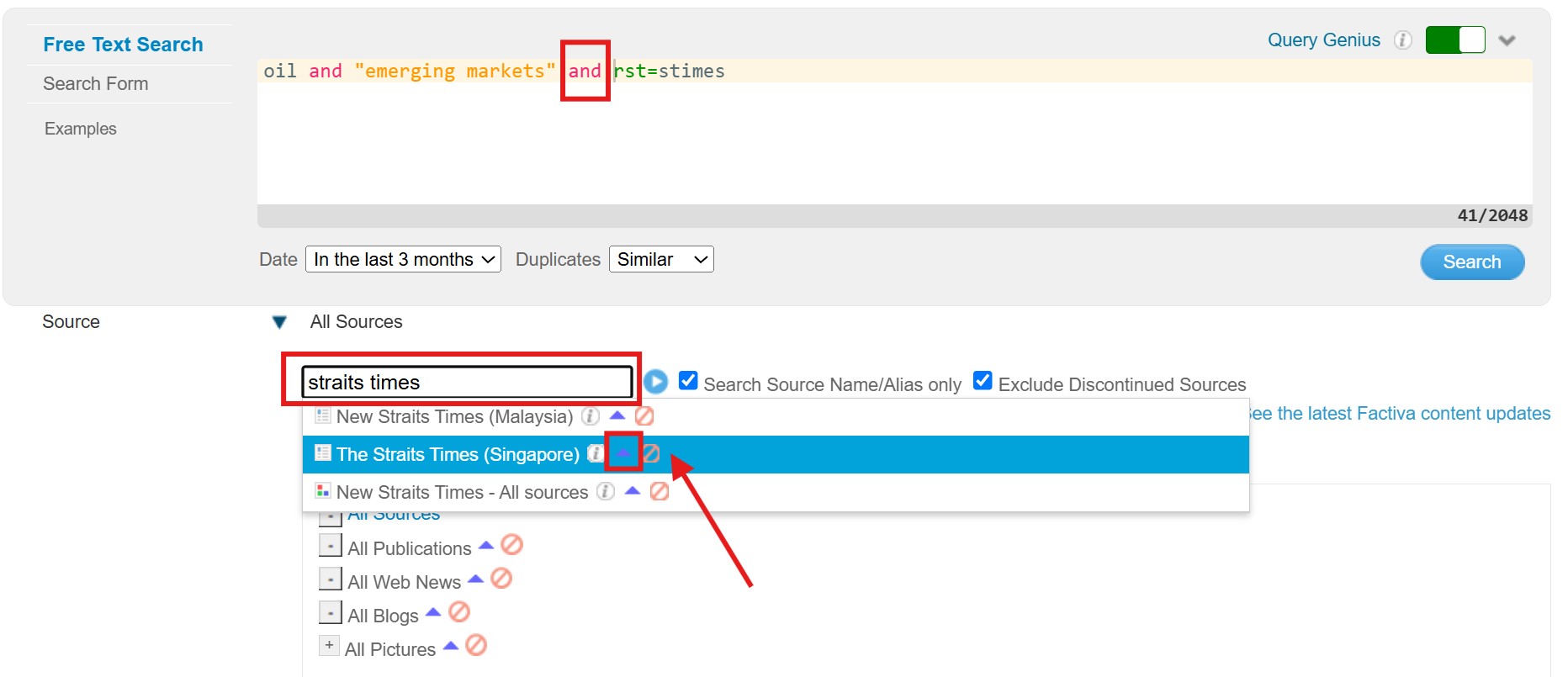
Task: Click the All Sources label beside Source
Action: pos(357,322)
